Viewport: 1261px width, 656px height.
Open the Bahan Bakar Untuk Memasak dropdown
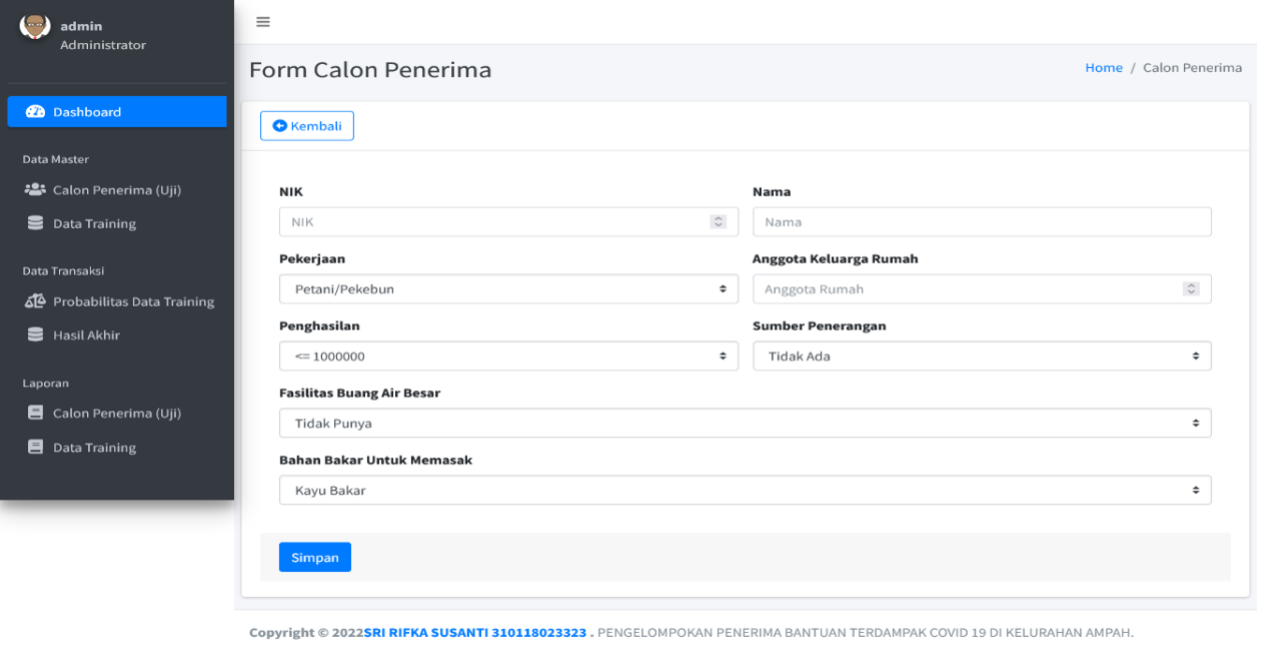click(745, 490)
